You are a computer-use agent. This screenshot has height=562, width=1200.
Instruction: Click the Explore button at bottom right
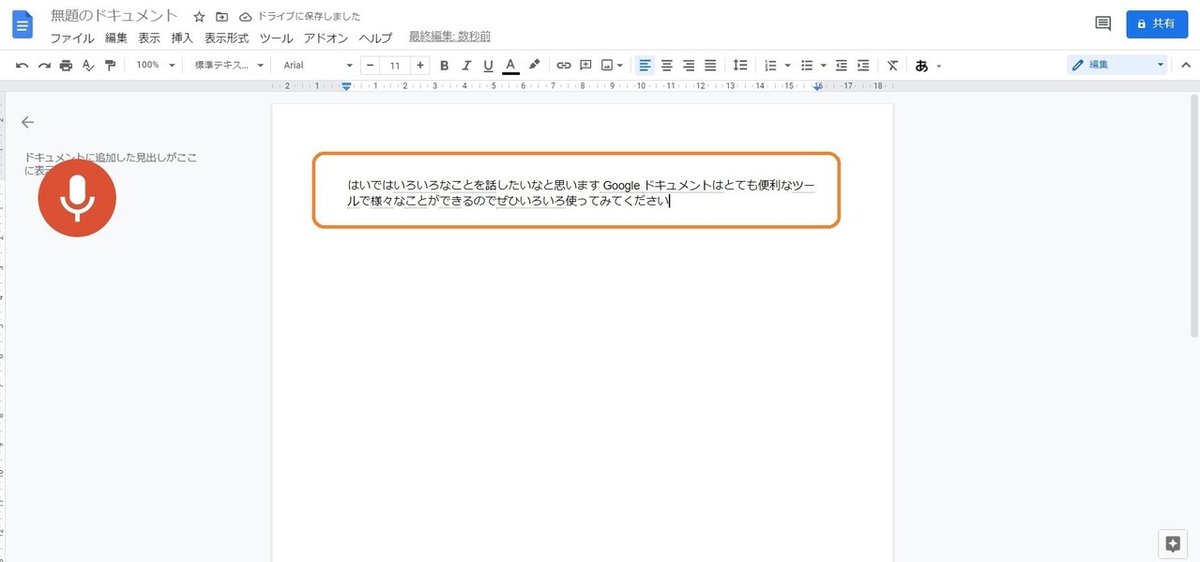(1172, 543)
